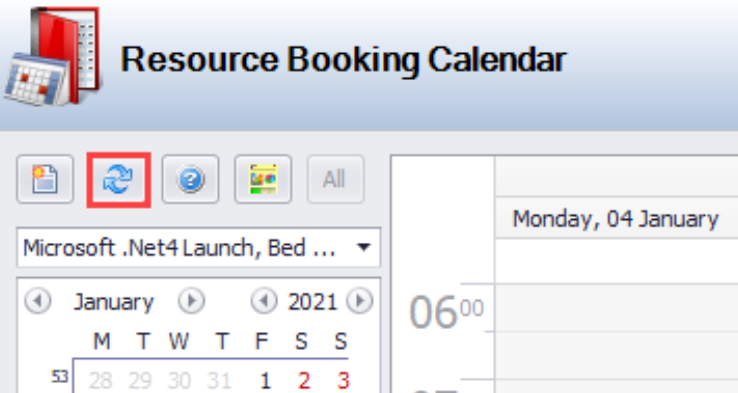
Task: Select Saturday January 2 in mini calendar
Action: 304,380
